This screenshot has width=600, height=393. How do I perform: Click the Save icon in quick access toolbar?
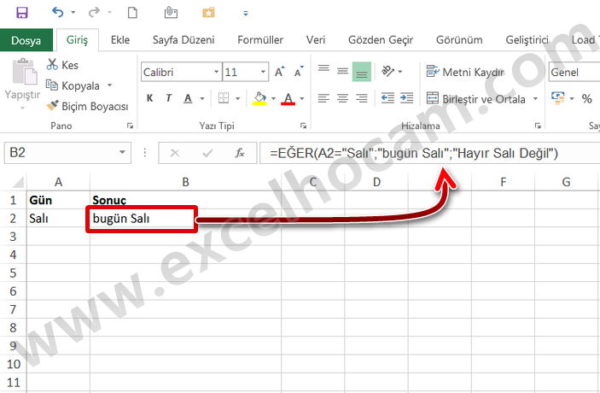tap(22, 13)
